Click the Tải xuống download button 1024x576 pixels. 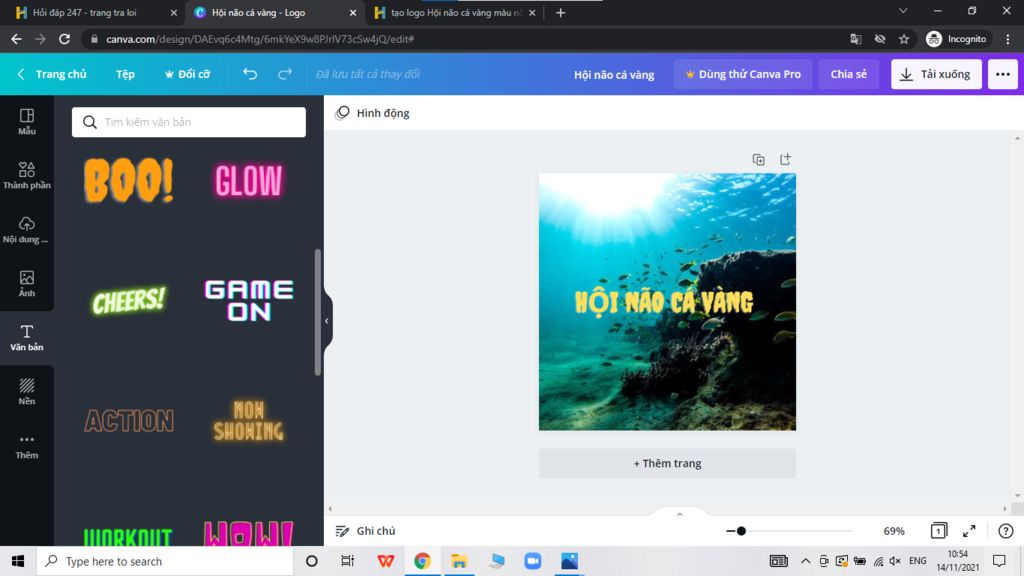(936, 74)
